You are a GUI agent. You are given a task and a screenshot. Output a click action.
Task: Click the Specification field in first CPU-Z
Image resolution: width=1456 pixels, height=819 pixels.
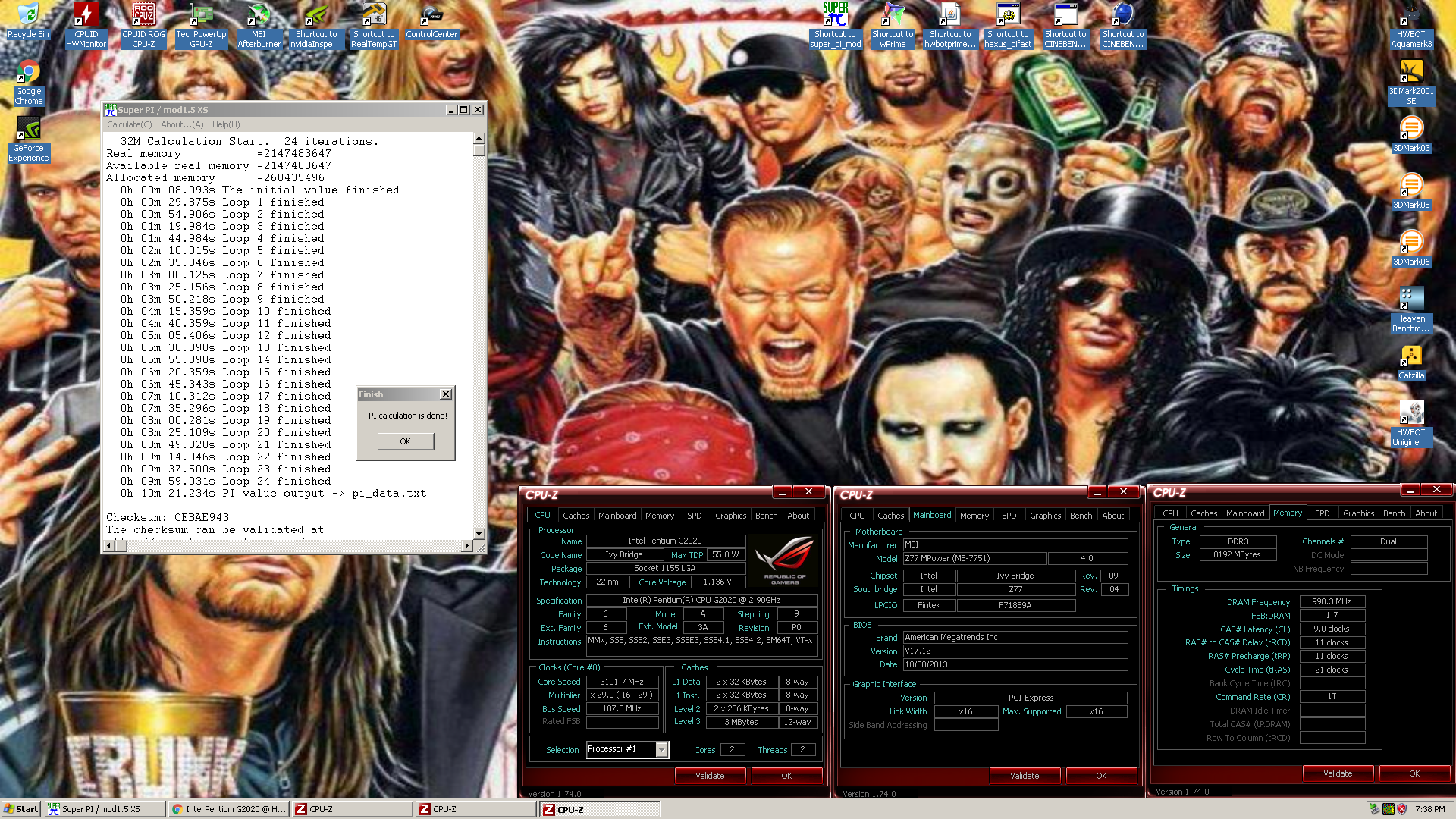701,600
